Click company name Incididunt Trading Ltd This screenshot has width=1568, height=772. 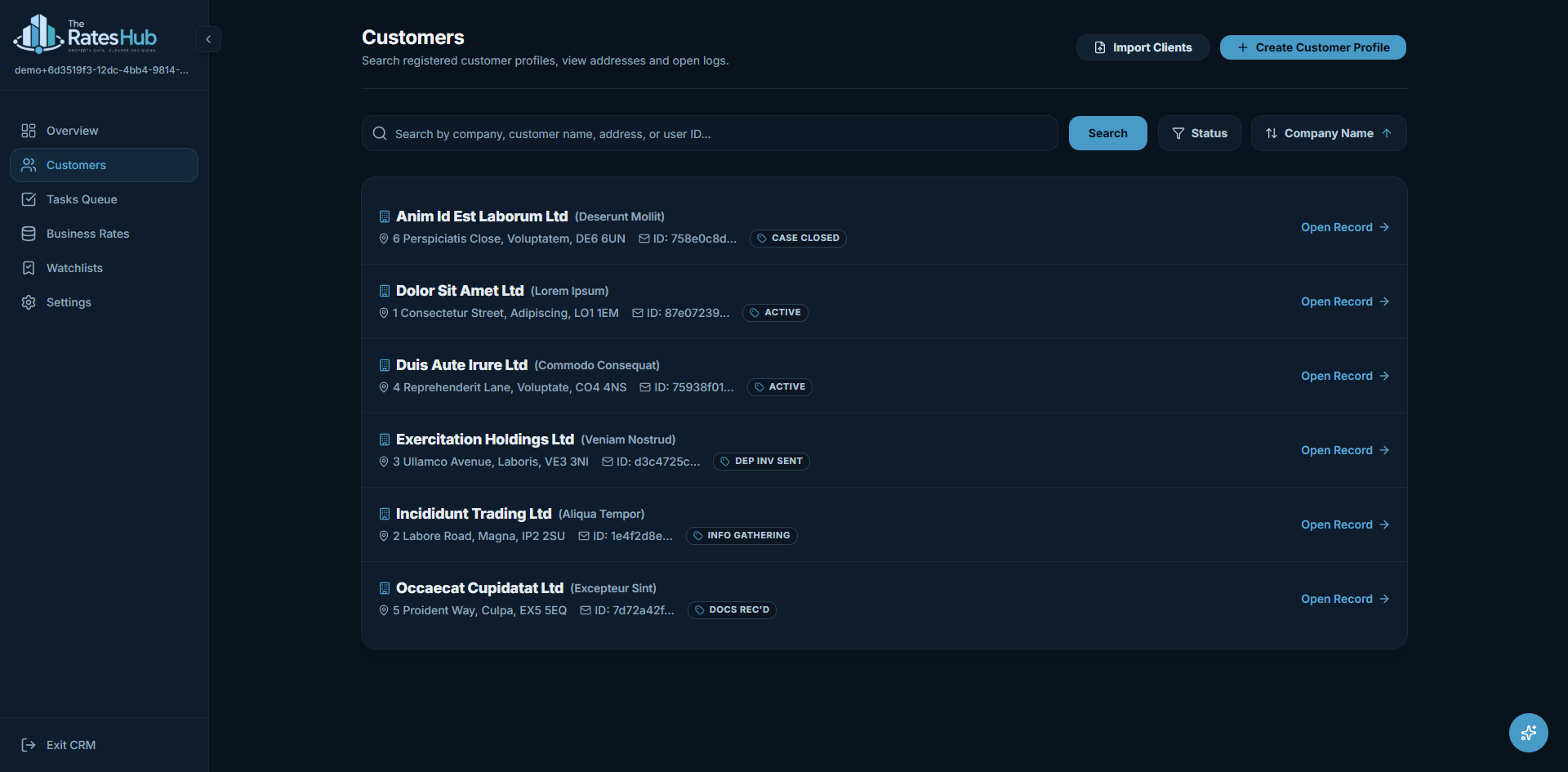[x=474, y=514]
